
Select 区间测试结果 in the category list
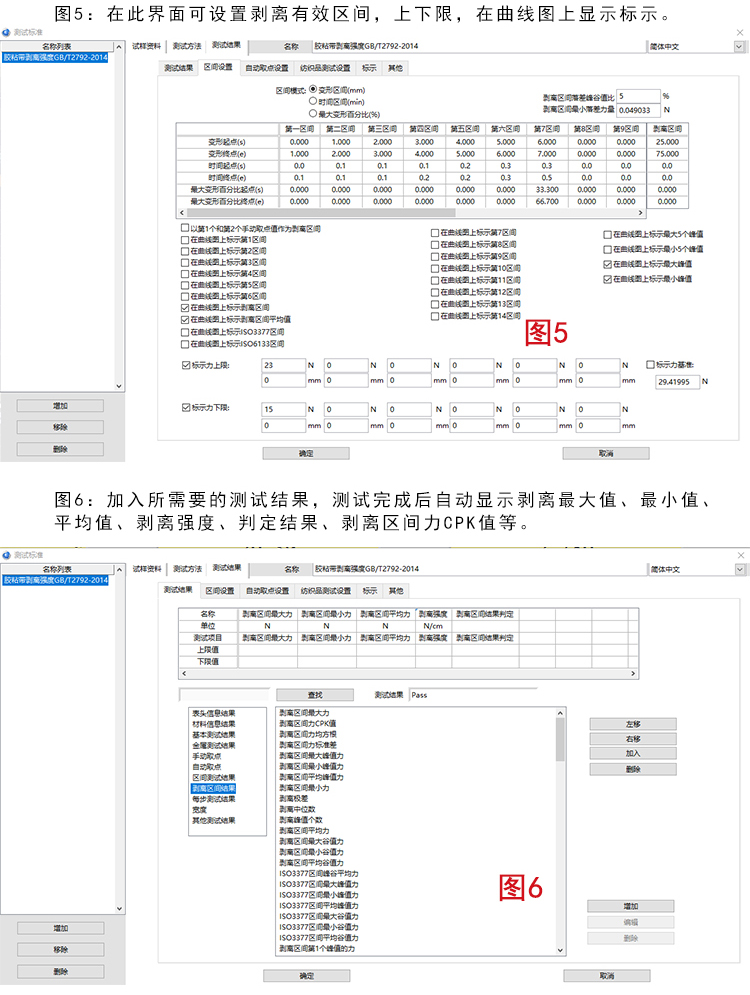(x=214, y=777)
